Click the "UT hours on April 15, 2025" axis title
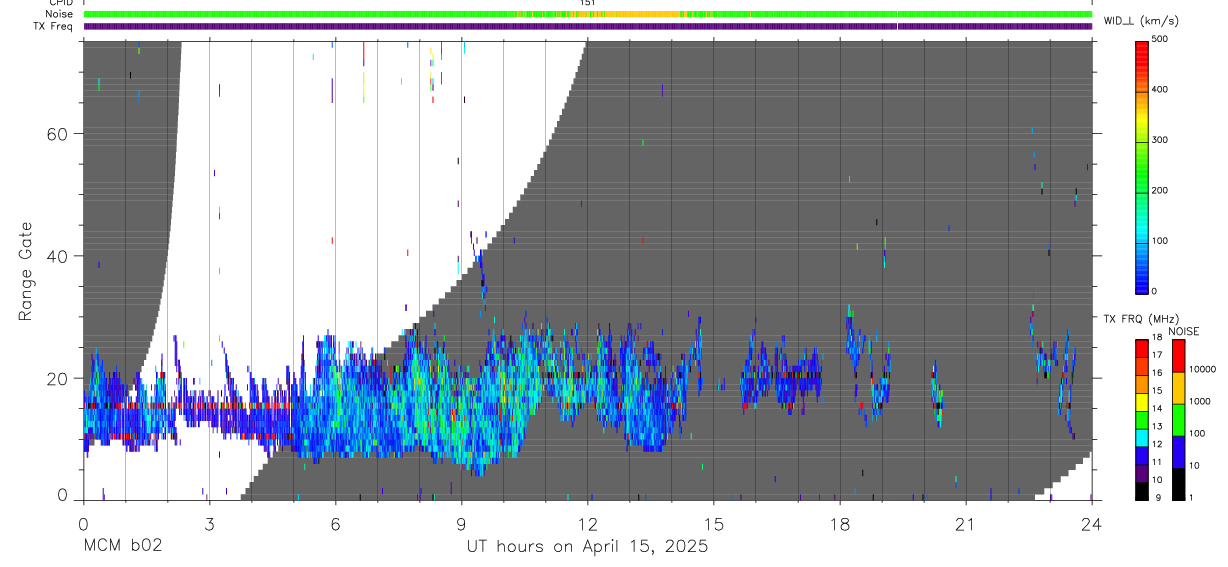1228x567 pixels. pos(587,547)
